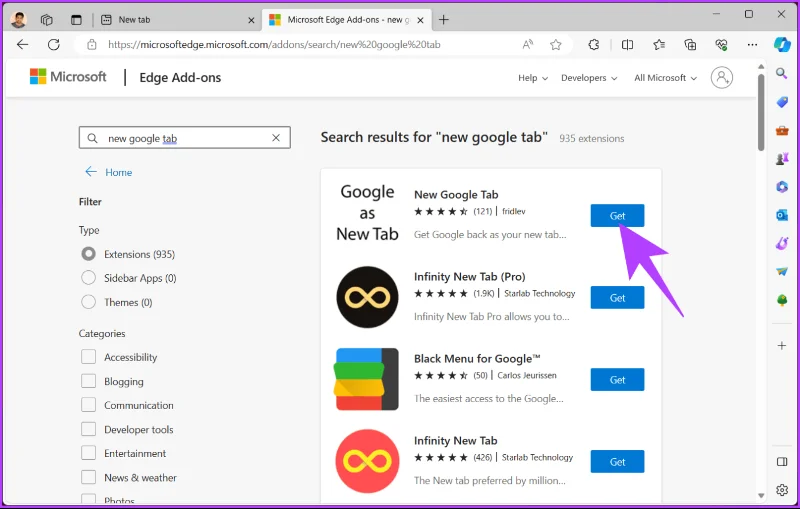
Task: Open sidebar Games chess icon
Action: coord(782,159)
